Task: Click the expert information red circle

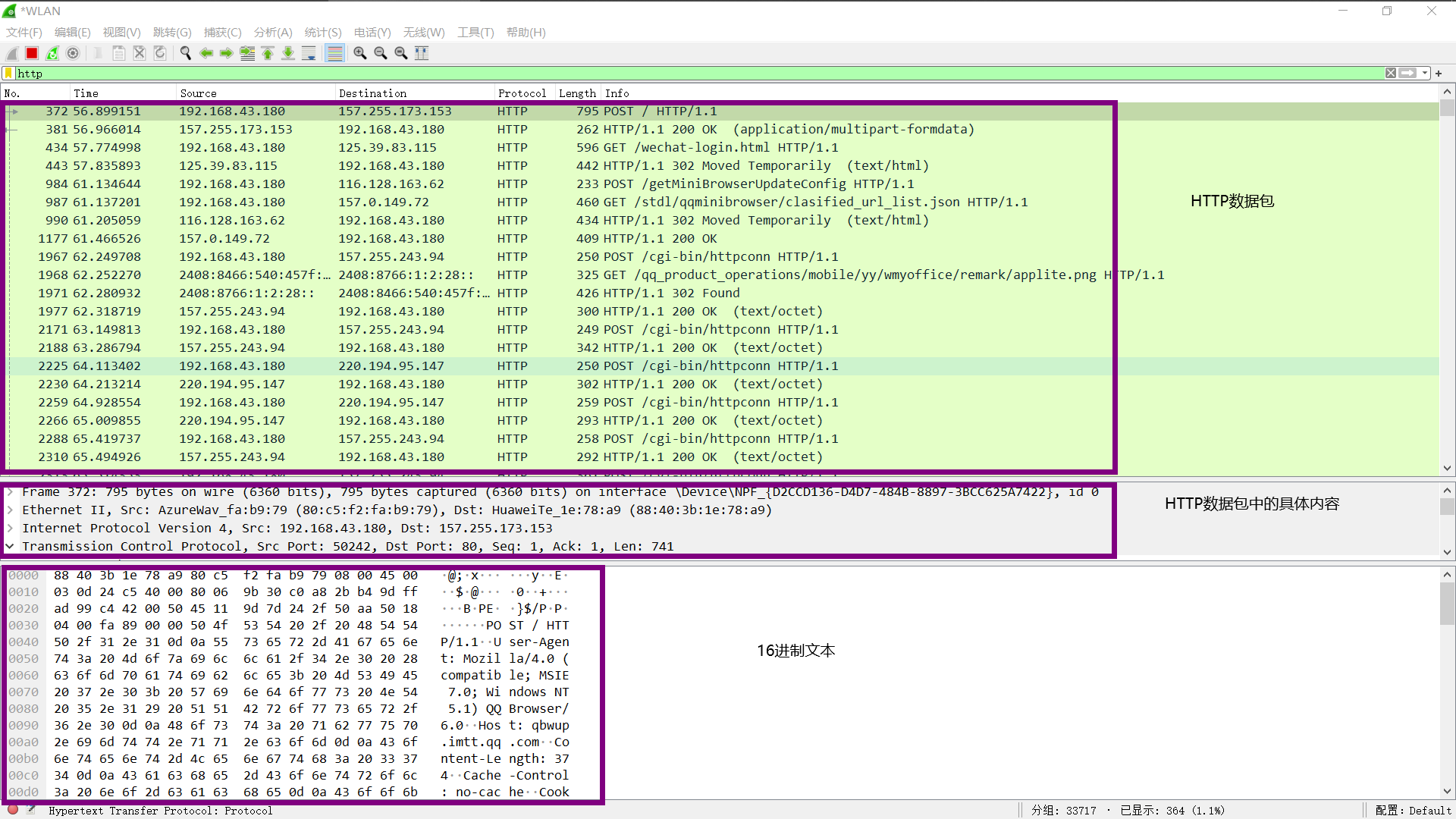Action: pyautogui.click(x=13, y=810)
